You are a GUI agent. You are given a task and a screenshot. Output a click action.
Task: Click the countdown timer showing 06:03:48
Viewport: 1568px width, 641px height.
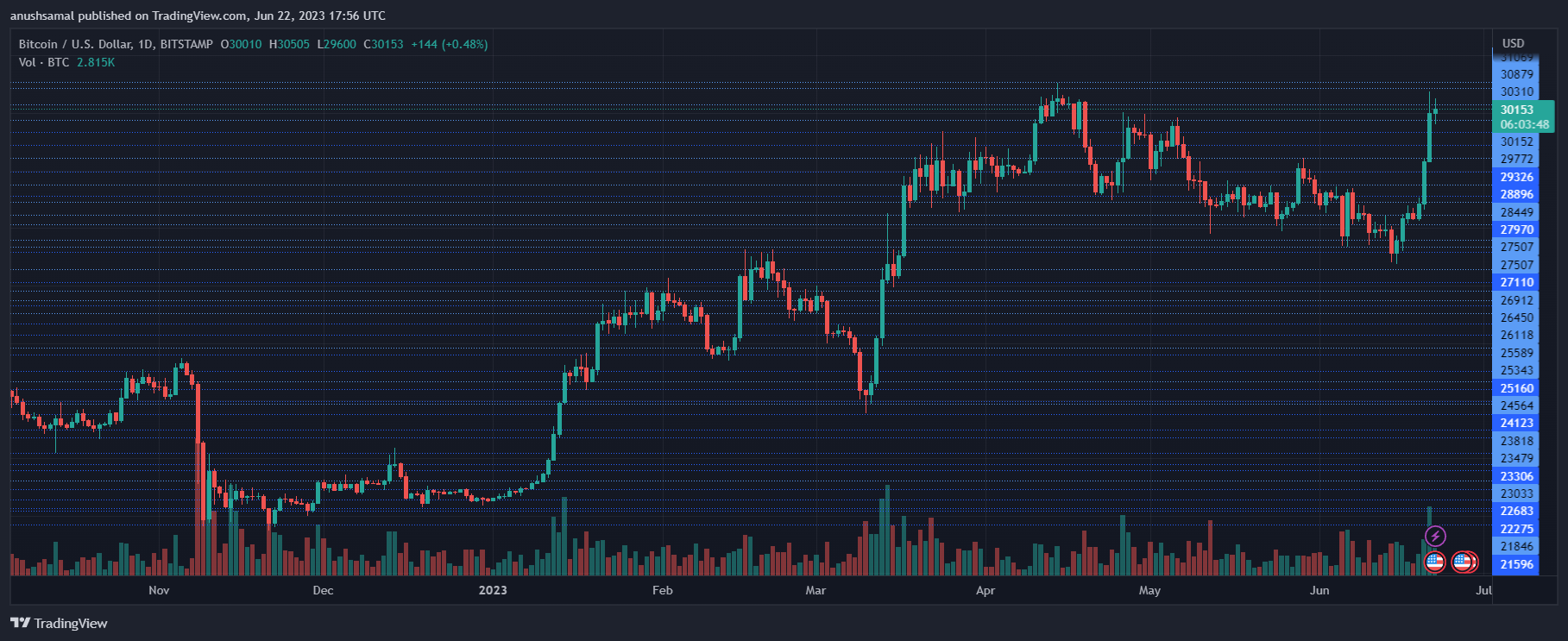click(1521, 123)
